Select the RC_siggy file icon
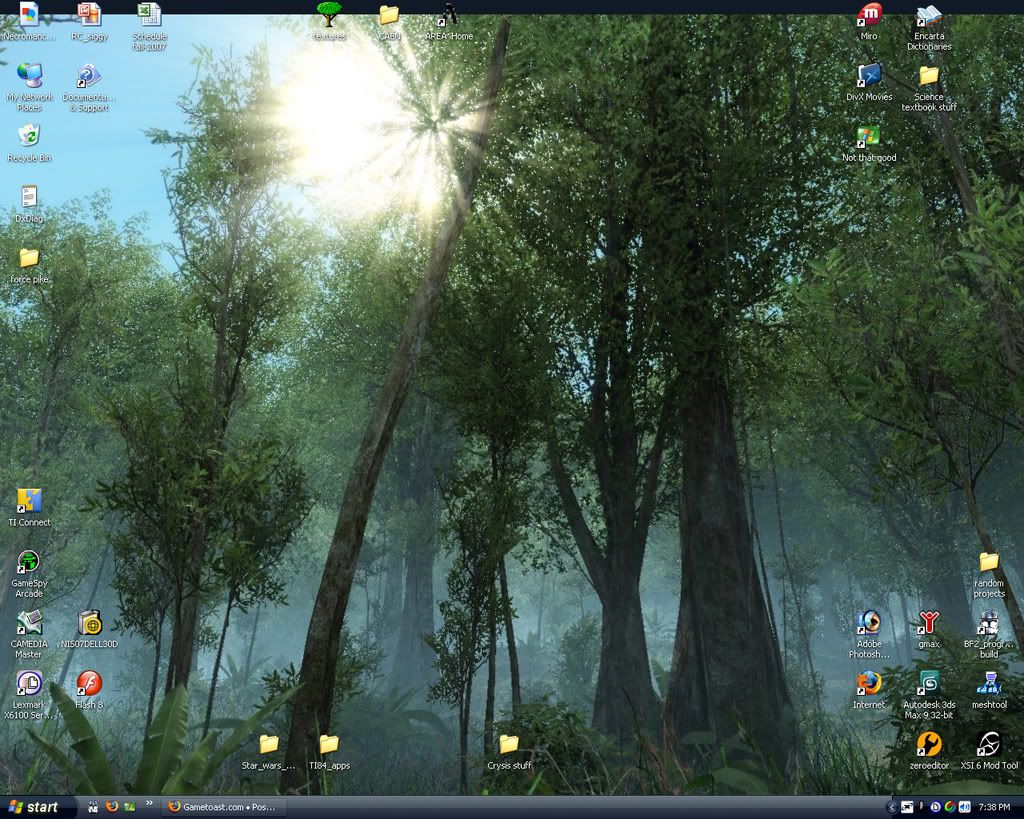 coord(89,21)
